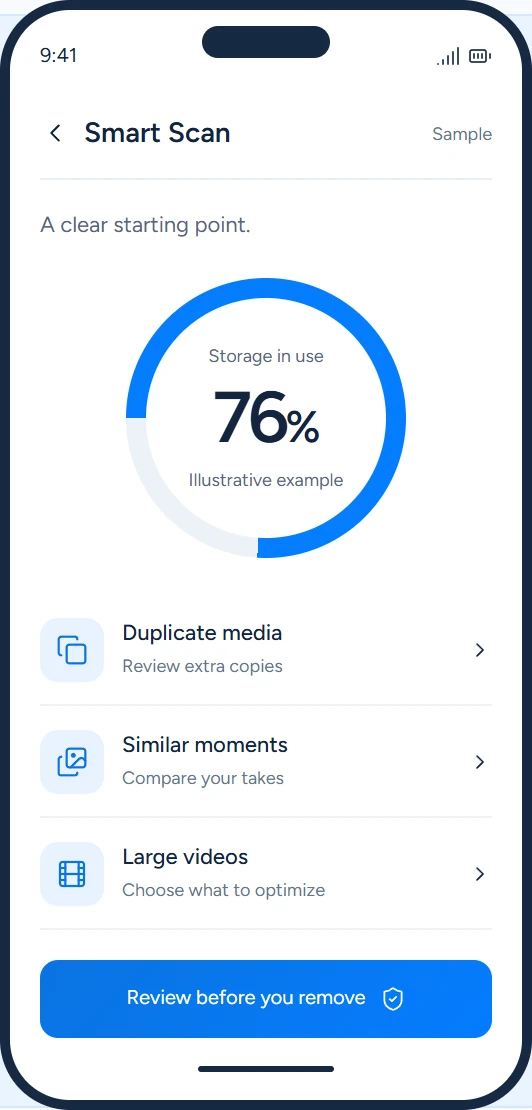Tap Compare your takes subtitle

click(203, 778)
